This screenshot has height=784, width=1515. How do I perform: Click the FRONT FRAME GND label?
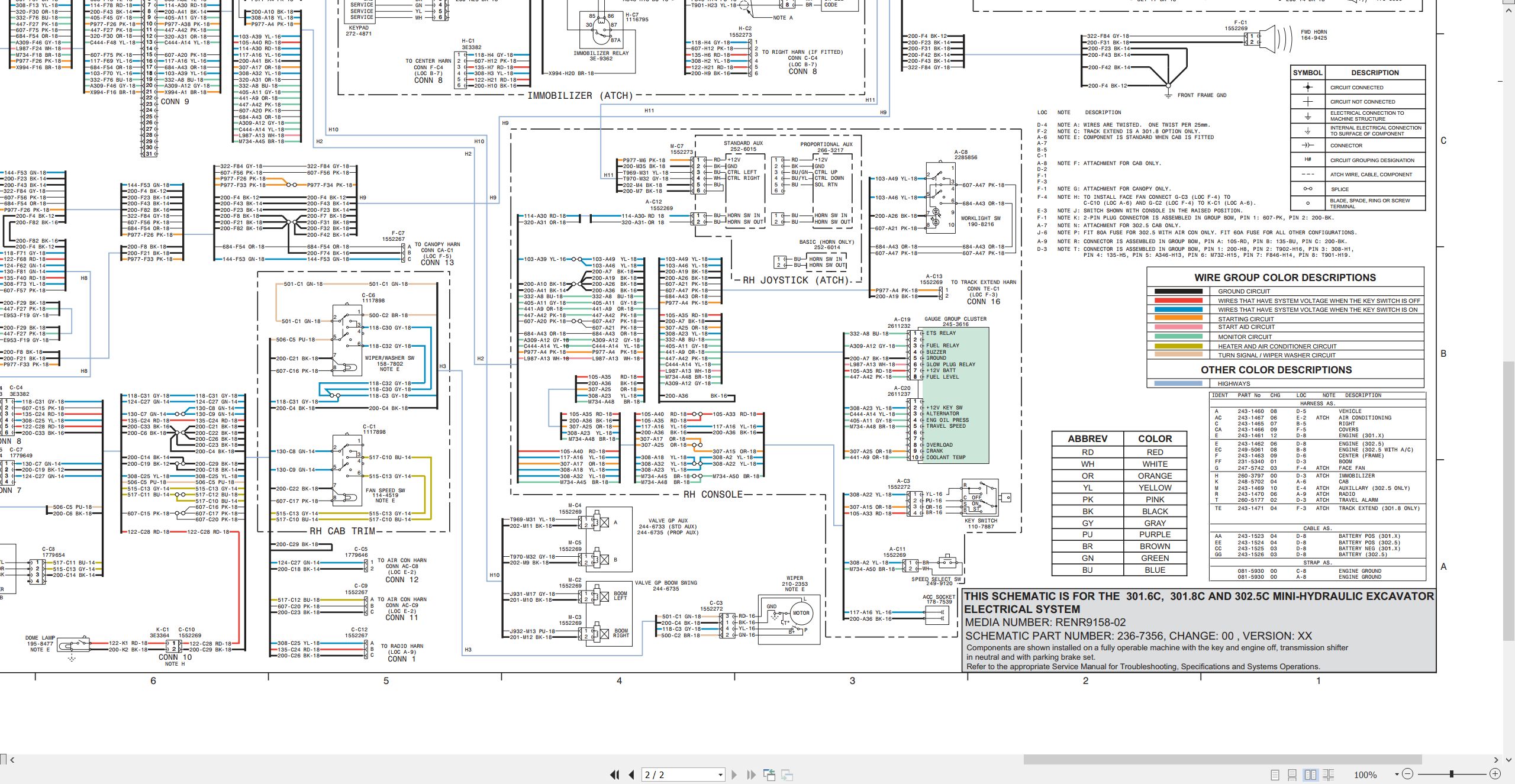[x=1202, y=95]
